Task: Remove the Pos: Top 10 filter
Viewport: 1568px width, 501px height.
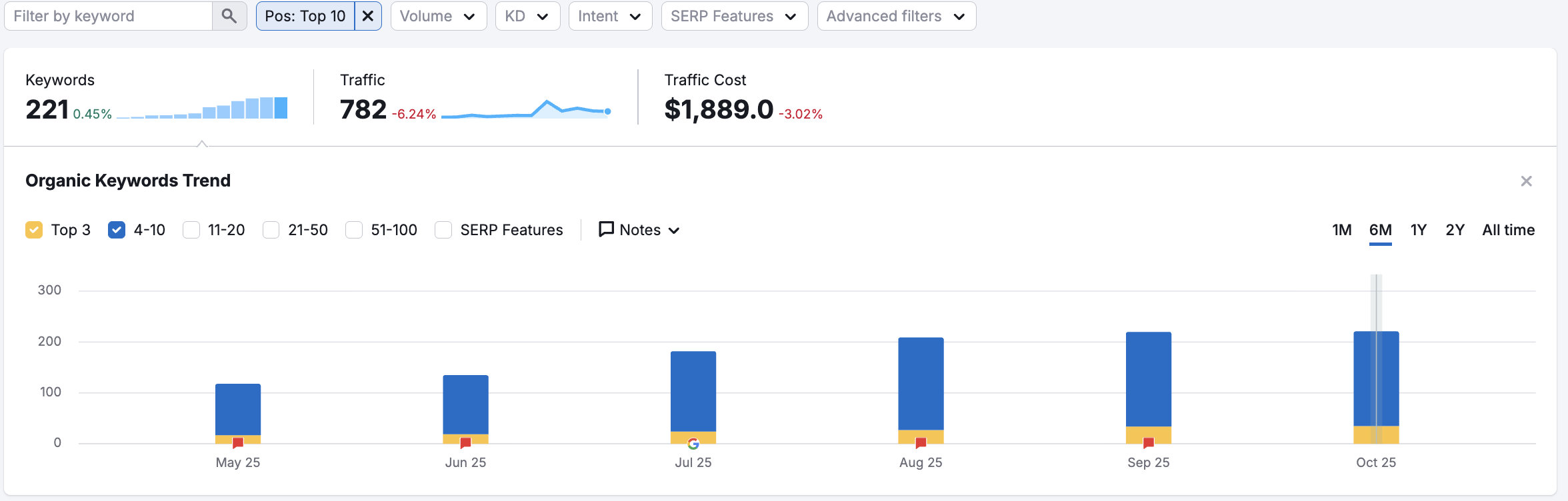Action: pos(367,16)
